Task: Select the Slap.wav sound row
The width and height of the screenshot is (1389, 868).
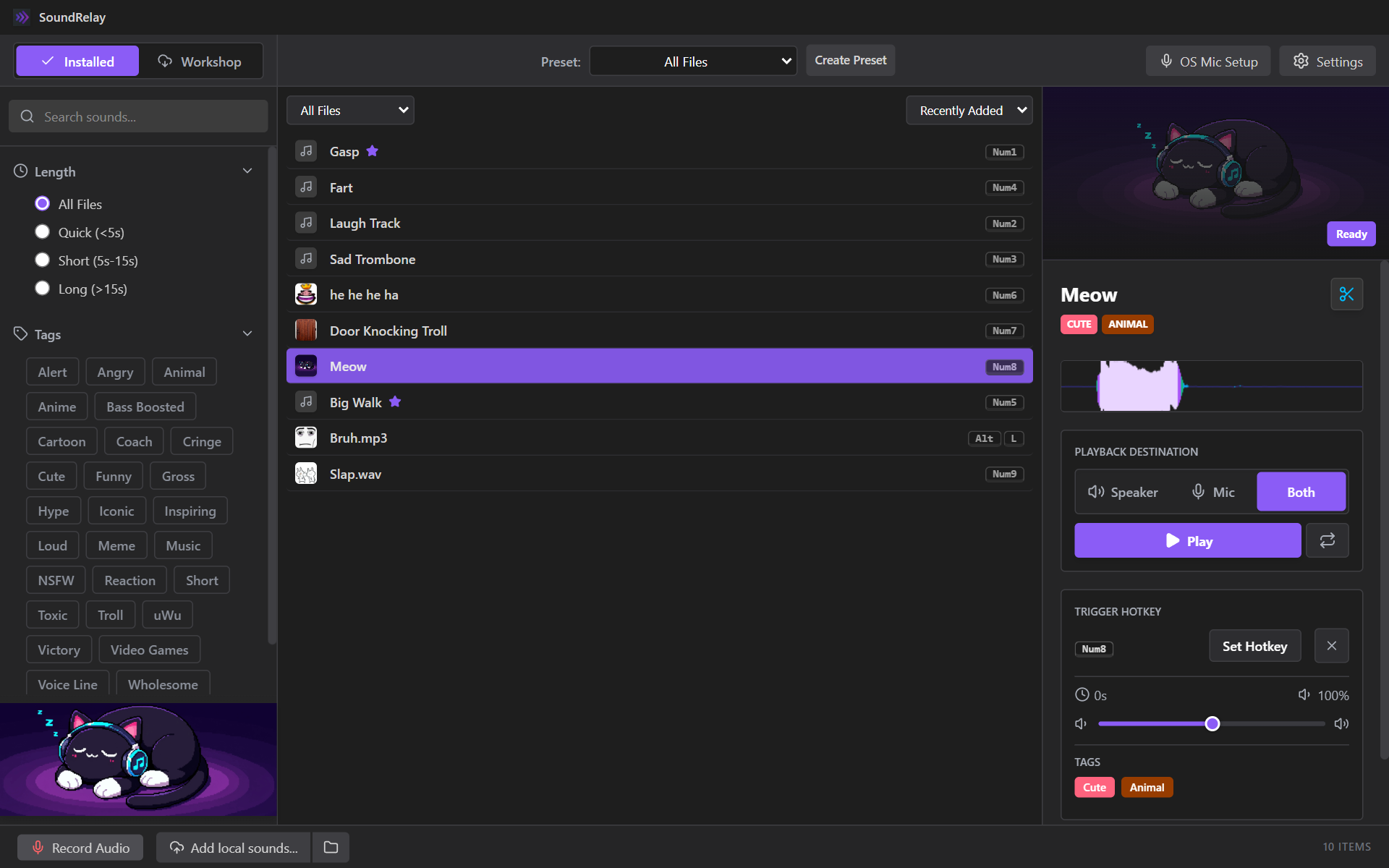Action: (x=659, y=474)
